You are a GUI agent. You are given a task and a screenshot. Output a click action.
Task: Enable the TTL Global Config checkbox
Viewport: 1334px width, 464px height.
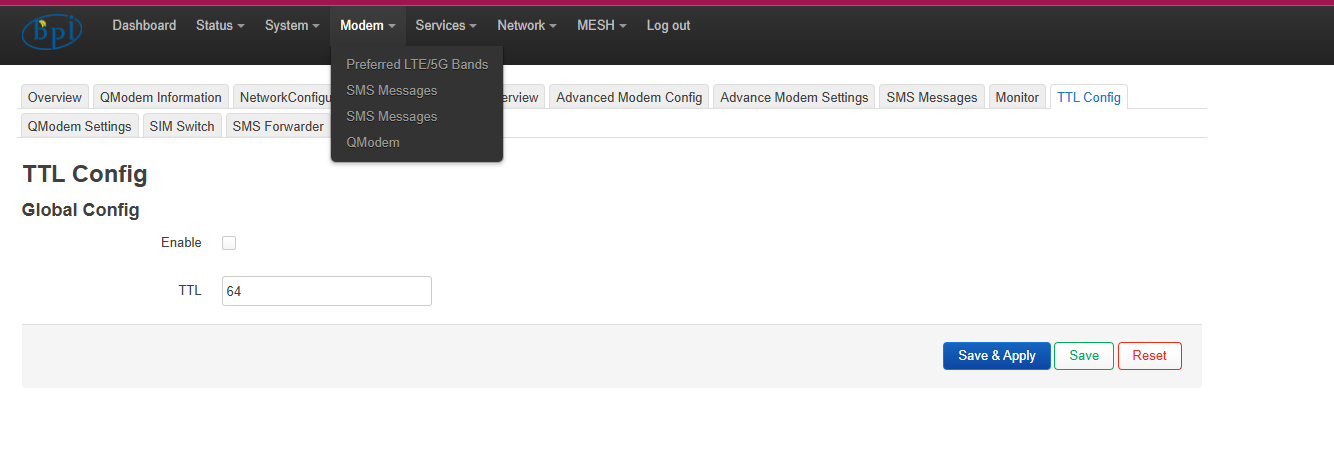pyautogui.click(x=229, y=243)
